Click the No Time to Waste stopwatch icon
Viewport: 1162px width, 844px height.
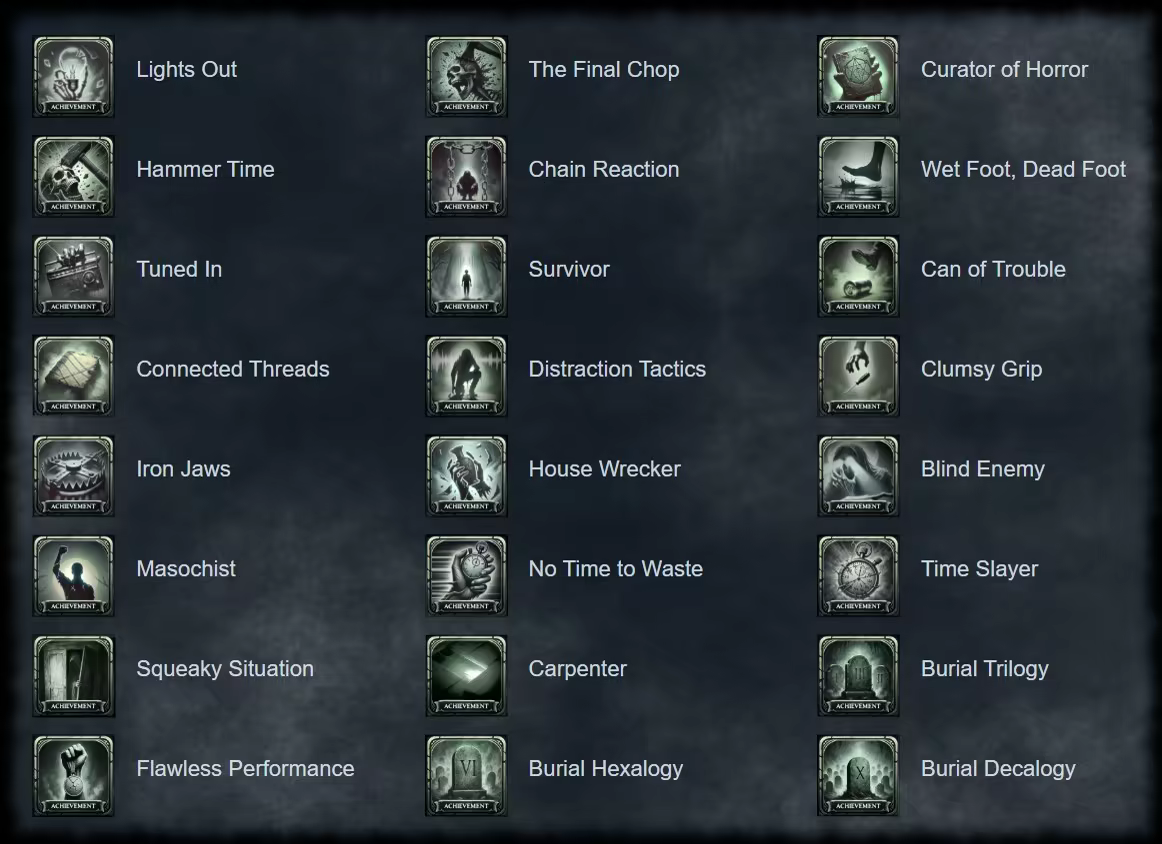pyautogui.click(x=466, y=576)
